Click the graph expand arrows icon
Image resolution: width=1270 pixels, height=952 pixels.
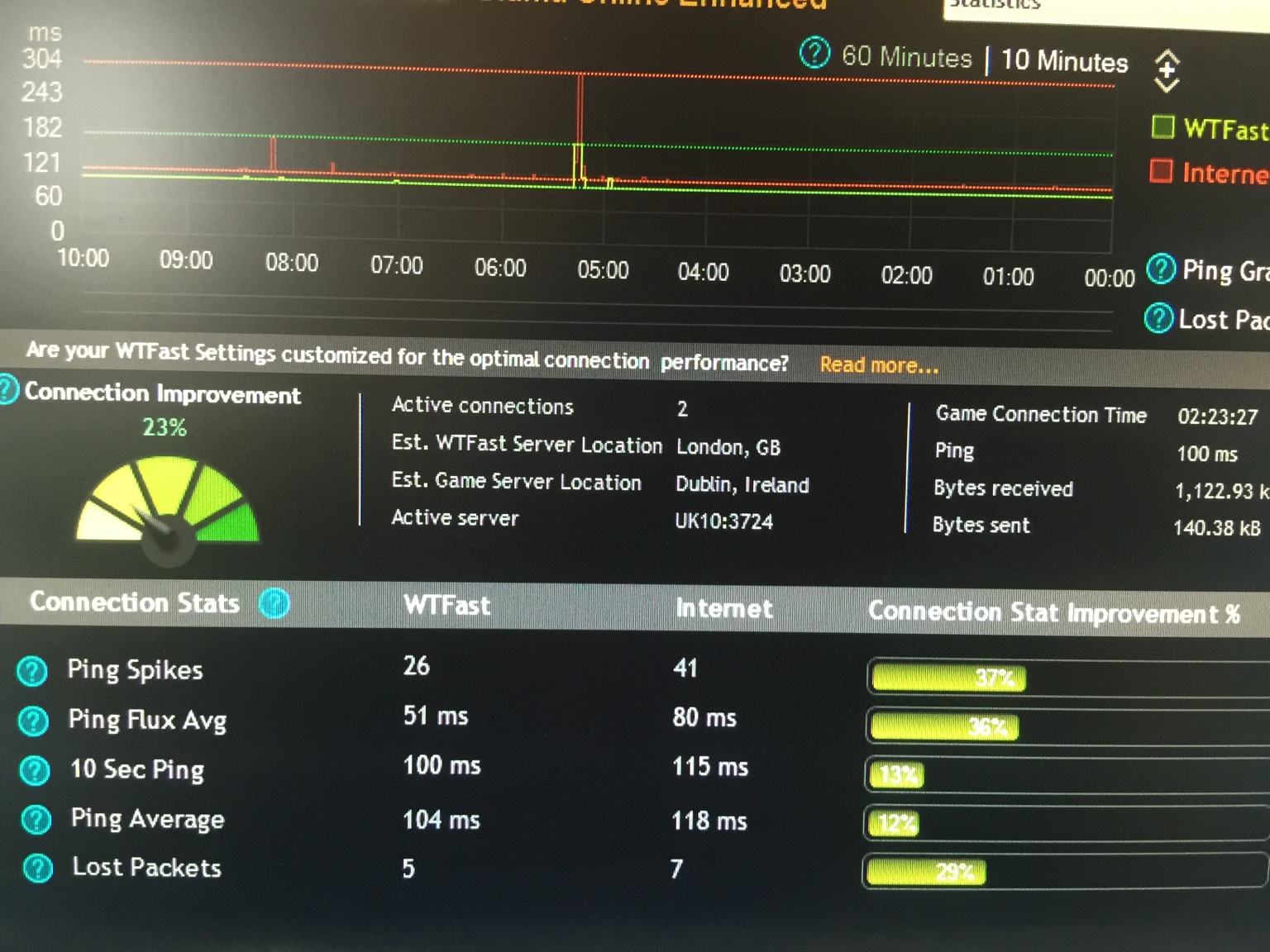pos(1167,71)
